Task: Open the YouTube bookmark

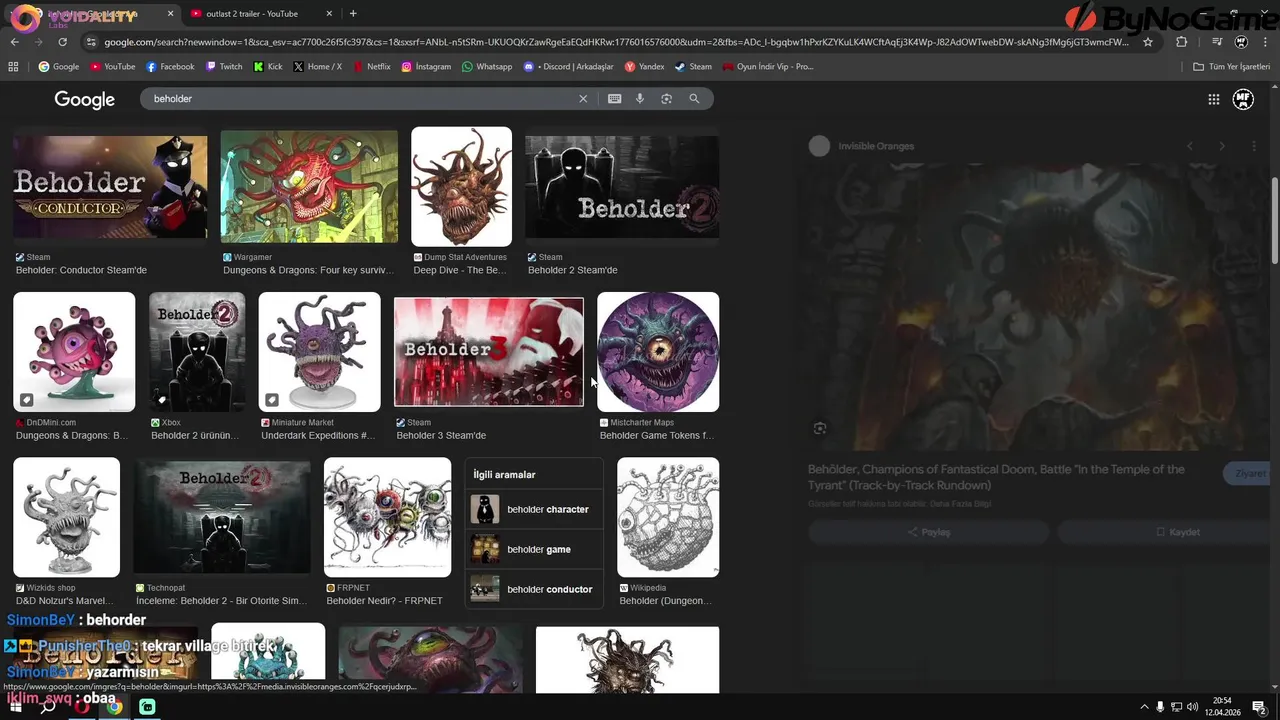Action: point(112,66)
